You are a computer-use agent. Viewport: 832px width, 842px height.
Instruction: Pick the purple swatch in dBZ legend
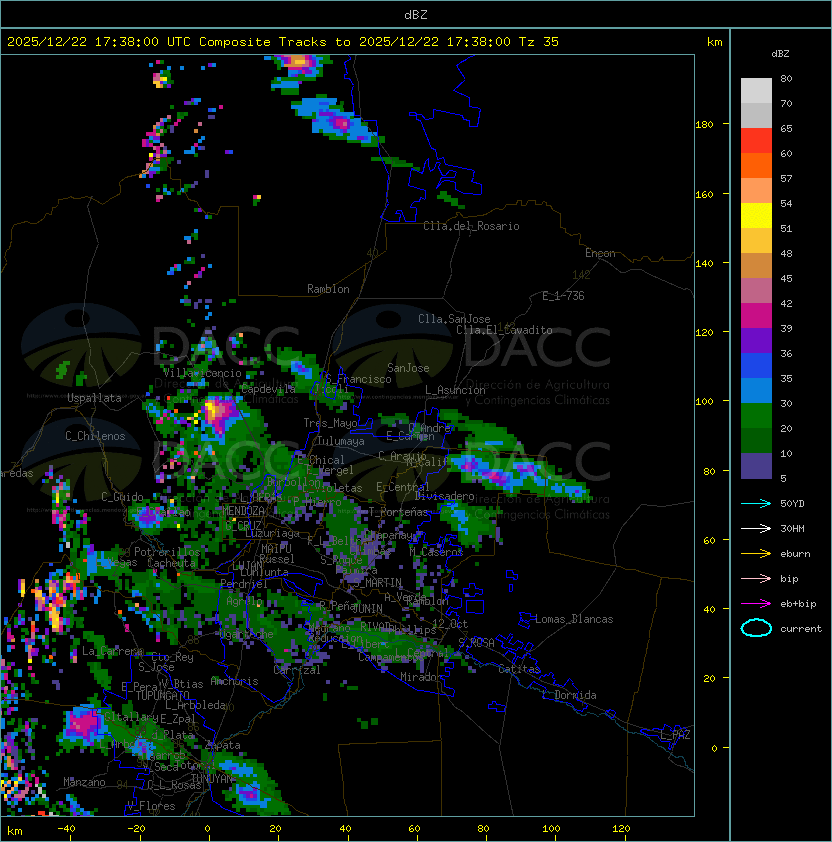point(756,341)
